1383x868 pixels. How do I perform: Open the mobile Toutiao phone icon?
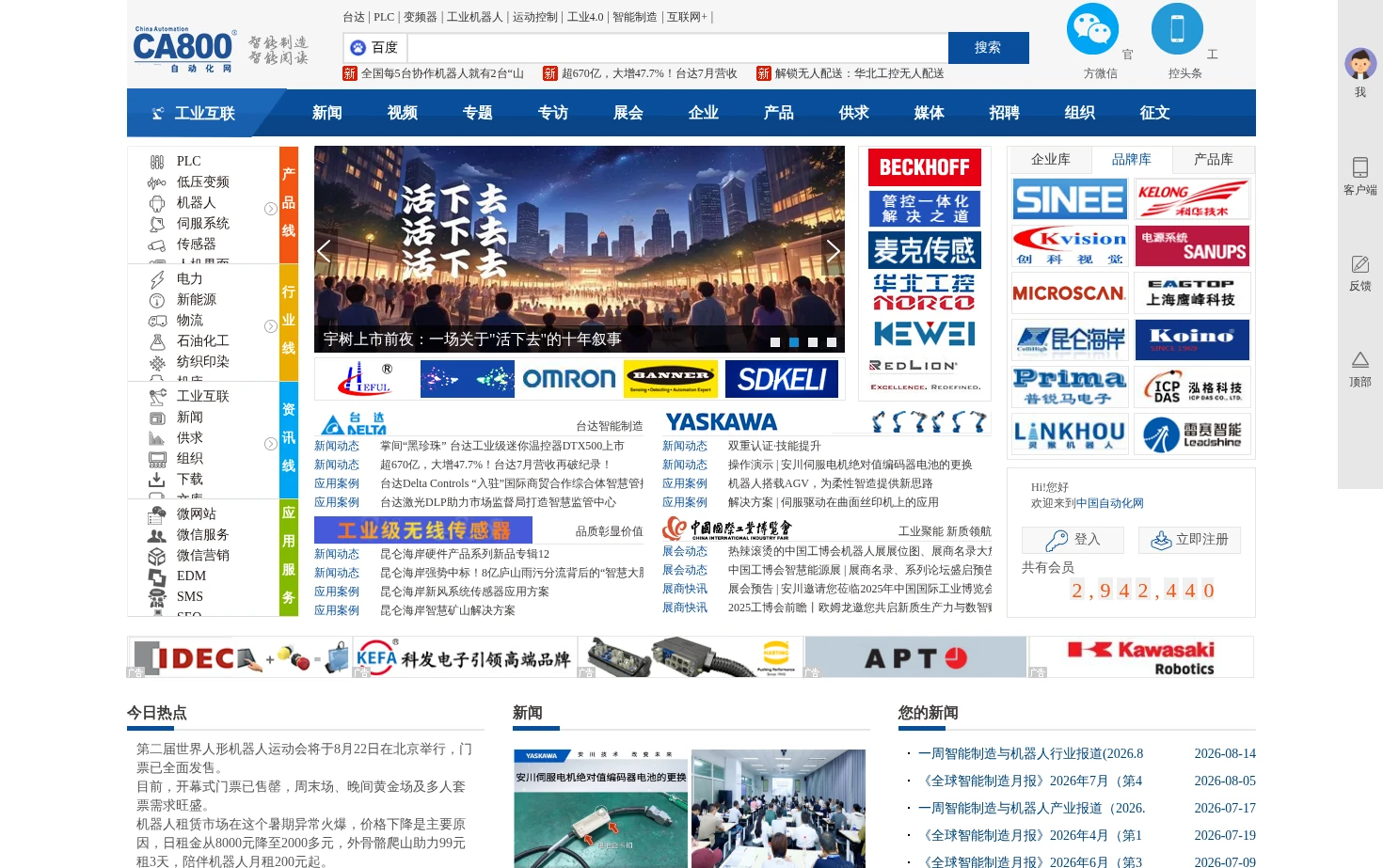[x=1177, y=29]
